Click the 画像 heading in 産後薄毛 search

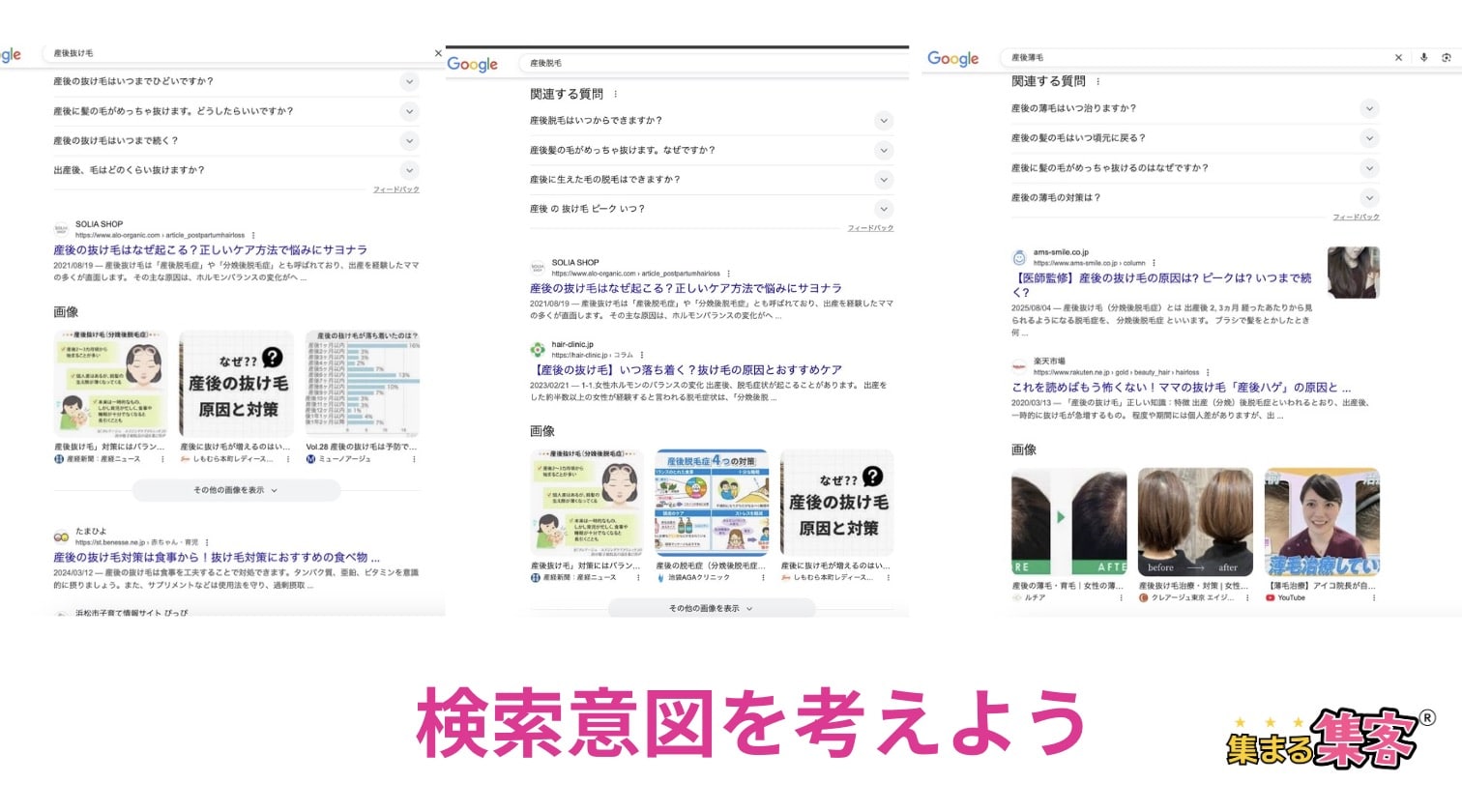(x=1024, y=449)
